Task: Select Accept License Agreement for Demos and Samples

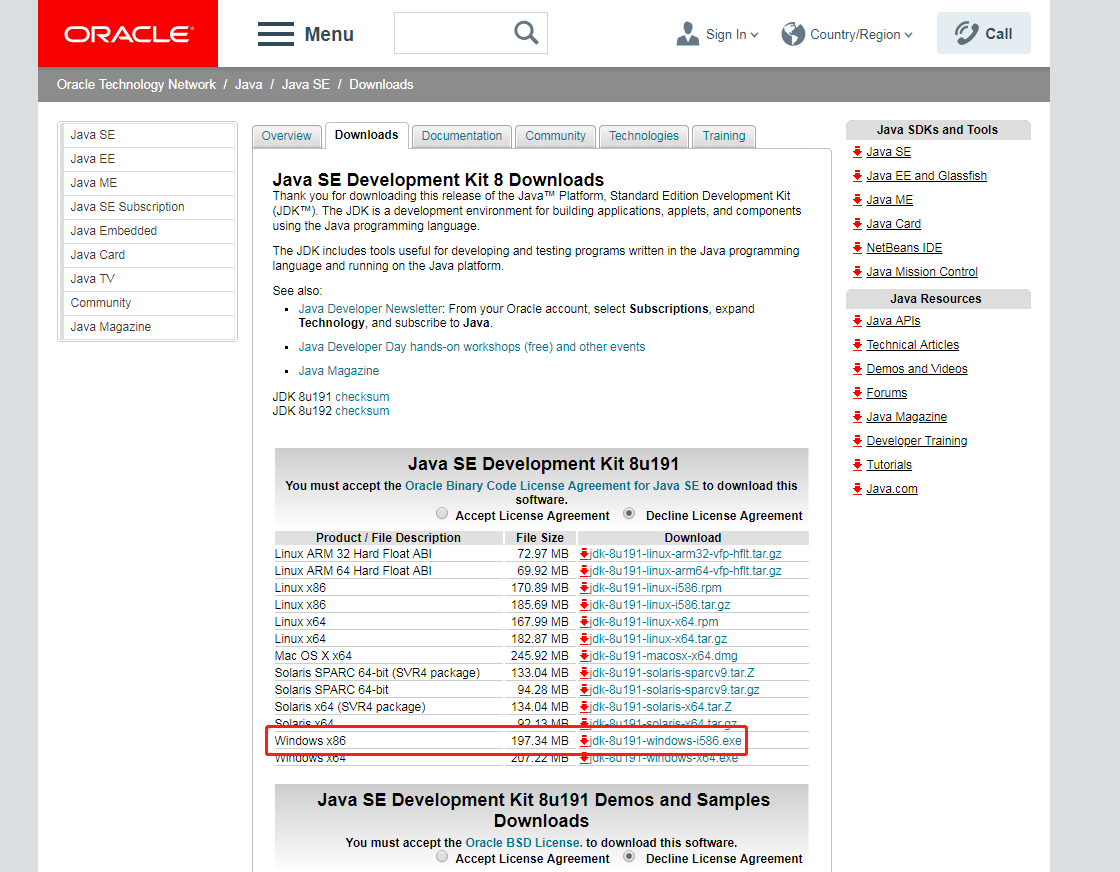Action: [442, 856]
